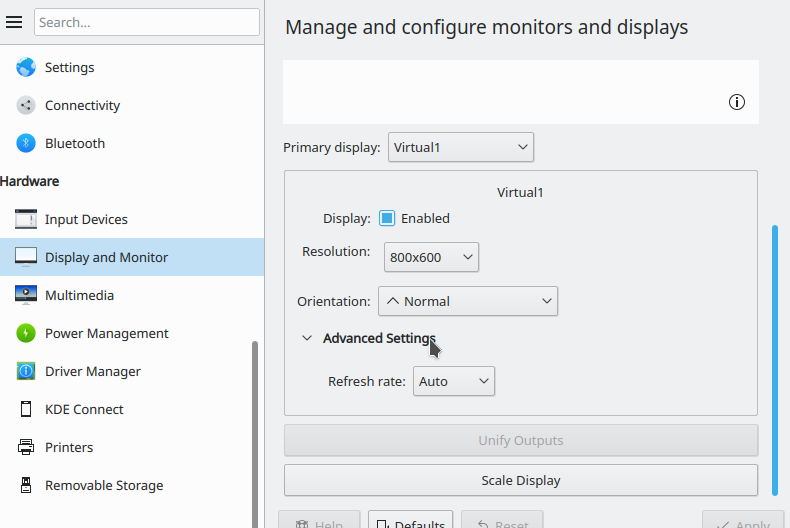Select Input Devices in the sidebar

click(x=86, y=219)
